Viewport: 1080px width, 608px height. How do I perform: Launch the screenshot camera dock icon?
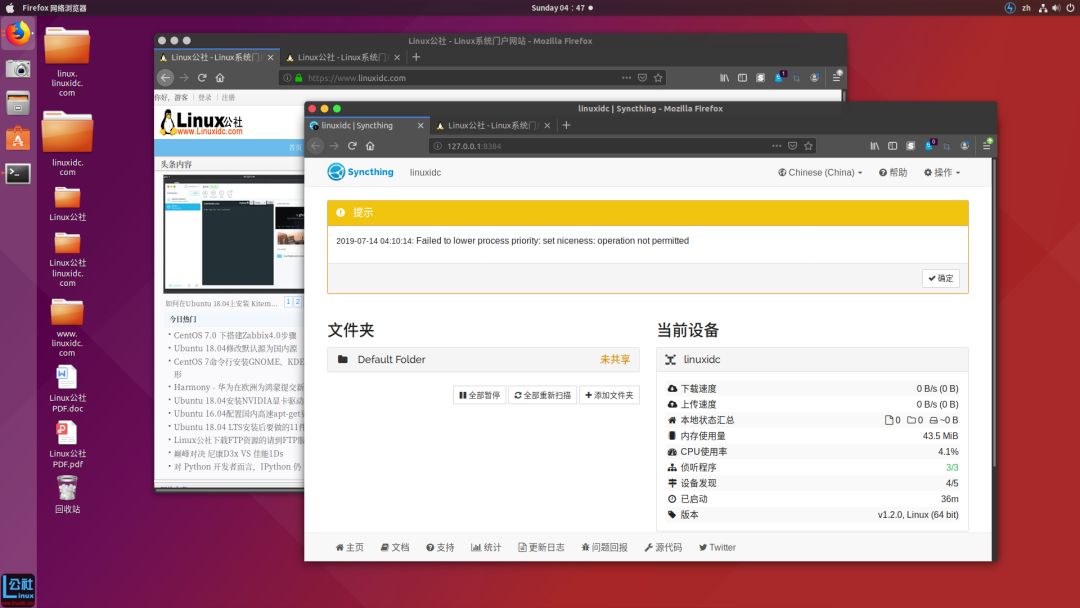18,69
